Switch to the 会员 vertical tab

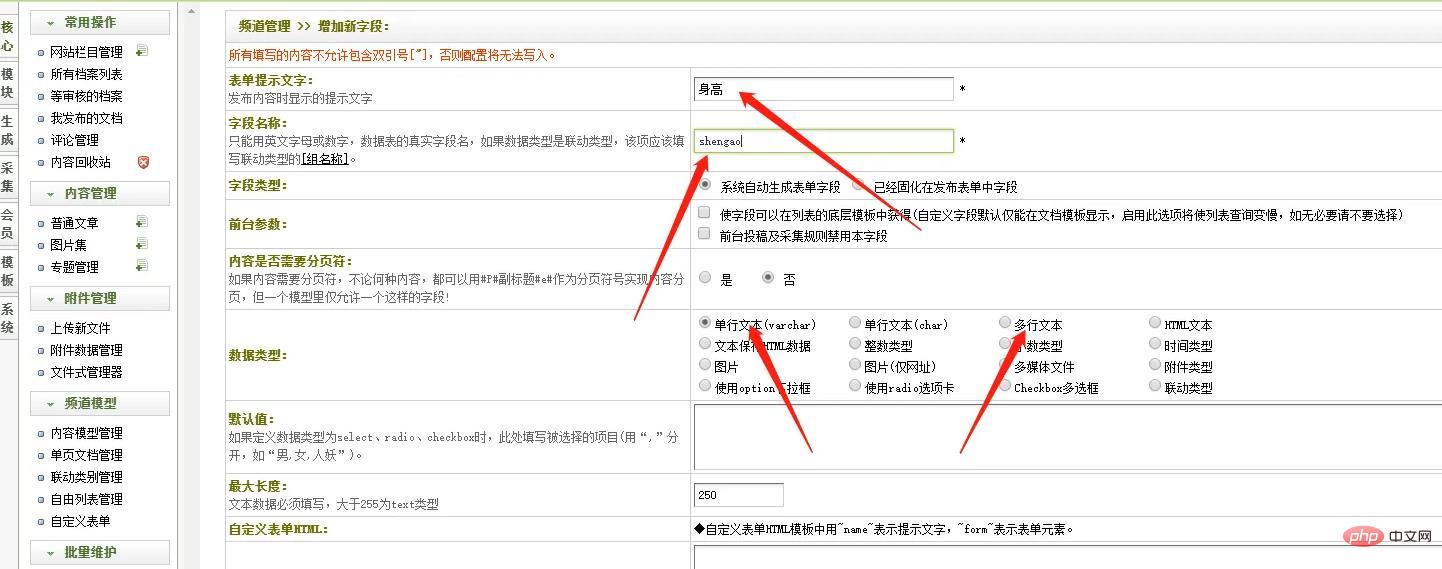(x=7, y=224)
